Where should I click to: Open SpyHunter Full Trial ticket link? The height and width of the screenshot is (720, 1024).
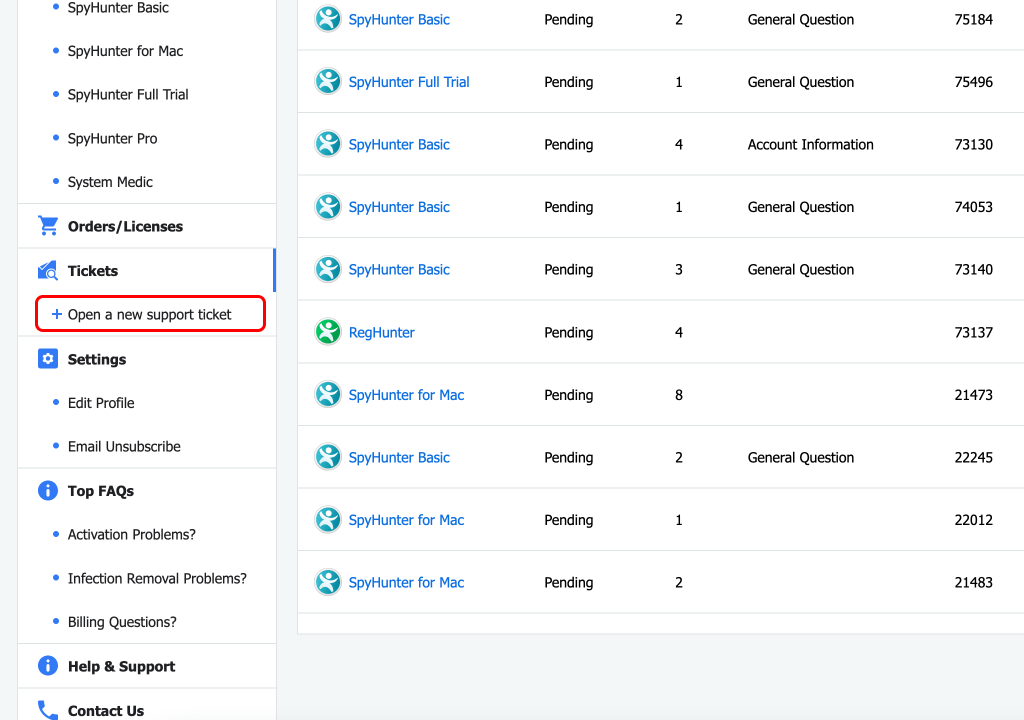tap(408, 82)
